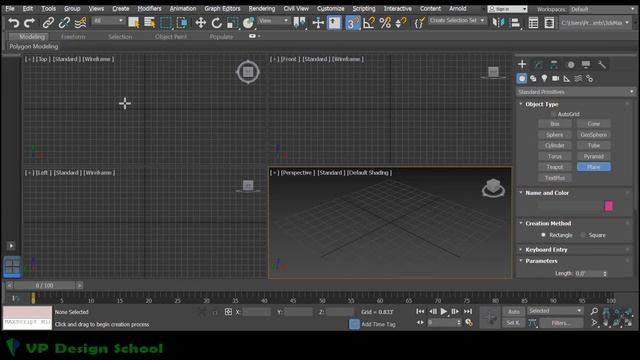Image resolution: width=640 pixels, height=360 pixels.
Task: Activate the Select and Move tool
Action: (x=200, y=23)
